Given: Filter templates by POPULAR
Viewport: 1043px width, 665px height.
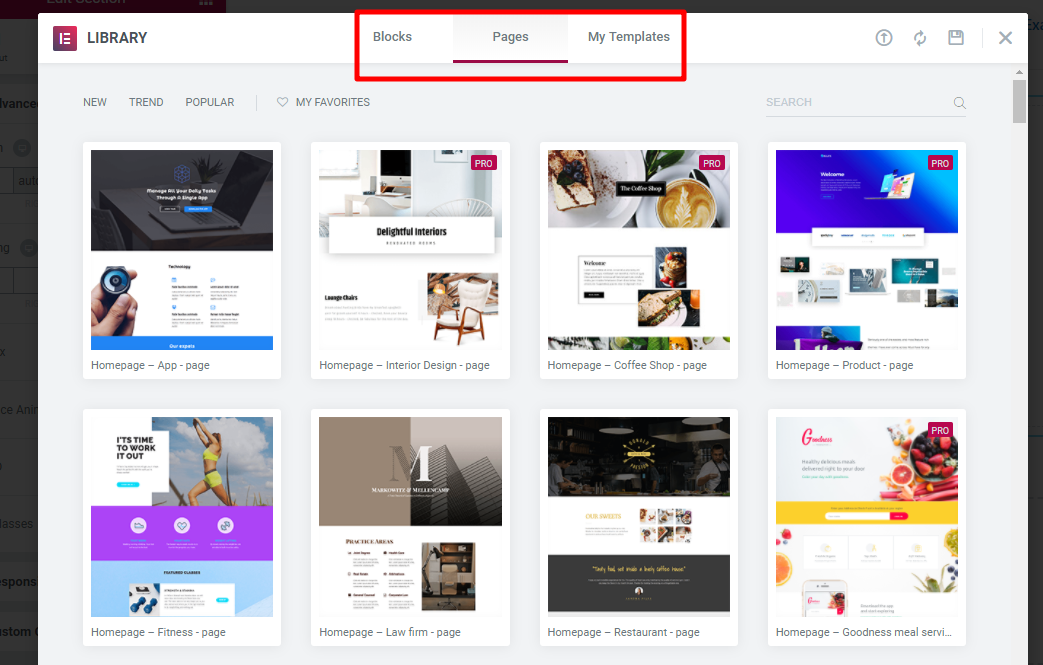Looking at the screenshot, I should coord(210,102).
